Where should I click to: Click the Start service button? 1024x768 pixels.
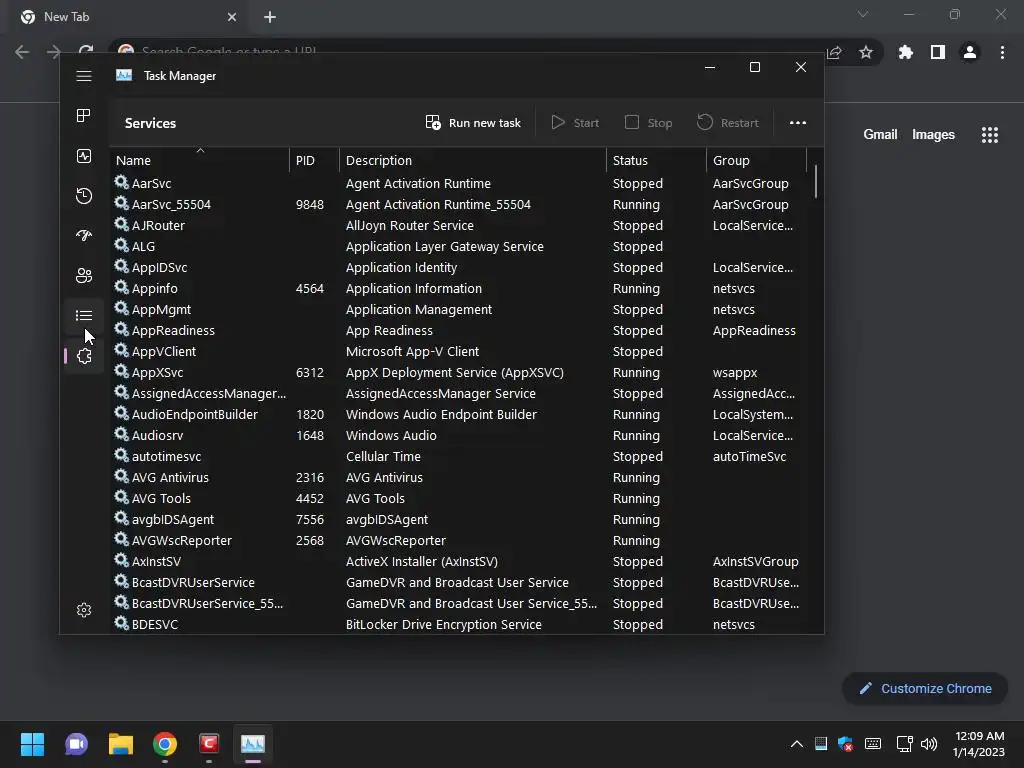pyautogui.click(x=575, y=123)
